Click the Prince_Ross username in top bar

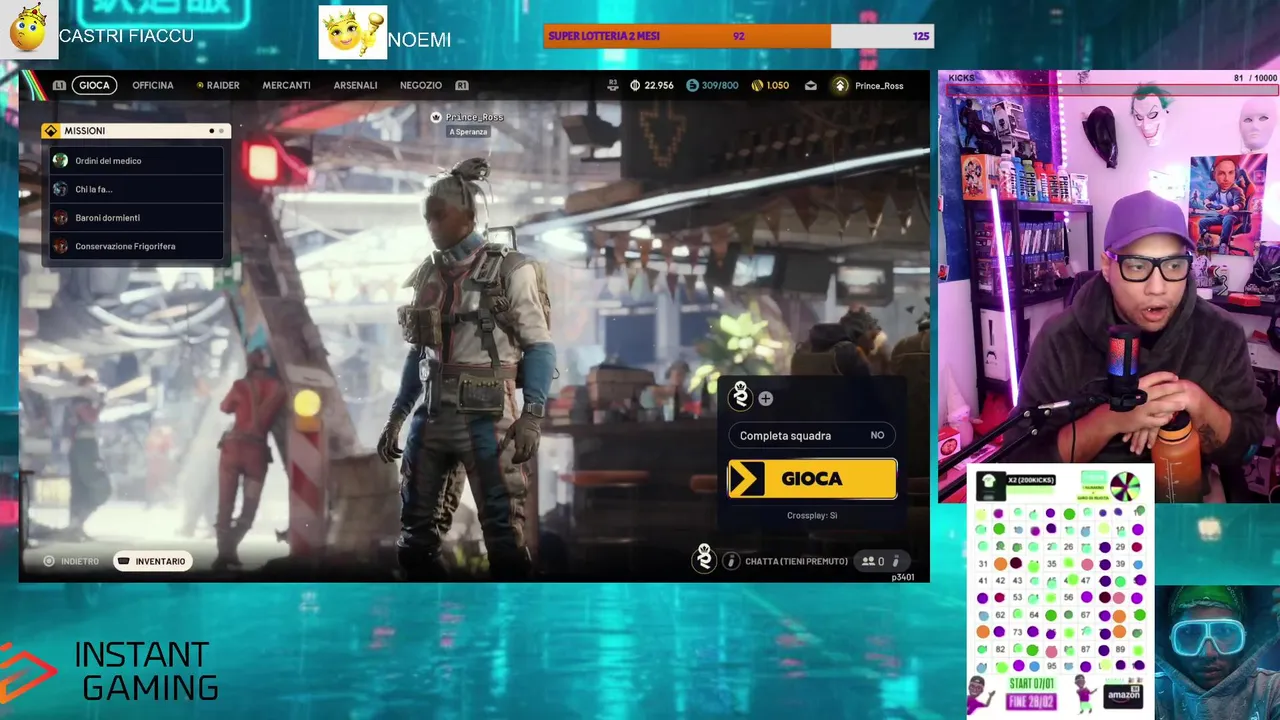(x=879, y=86)
